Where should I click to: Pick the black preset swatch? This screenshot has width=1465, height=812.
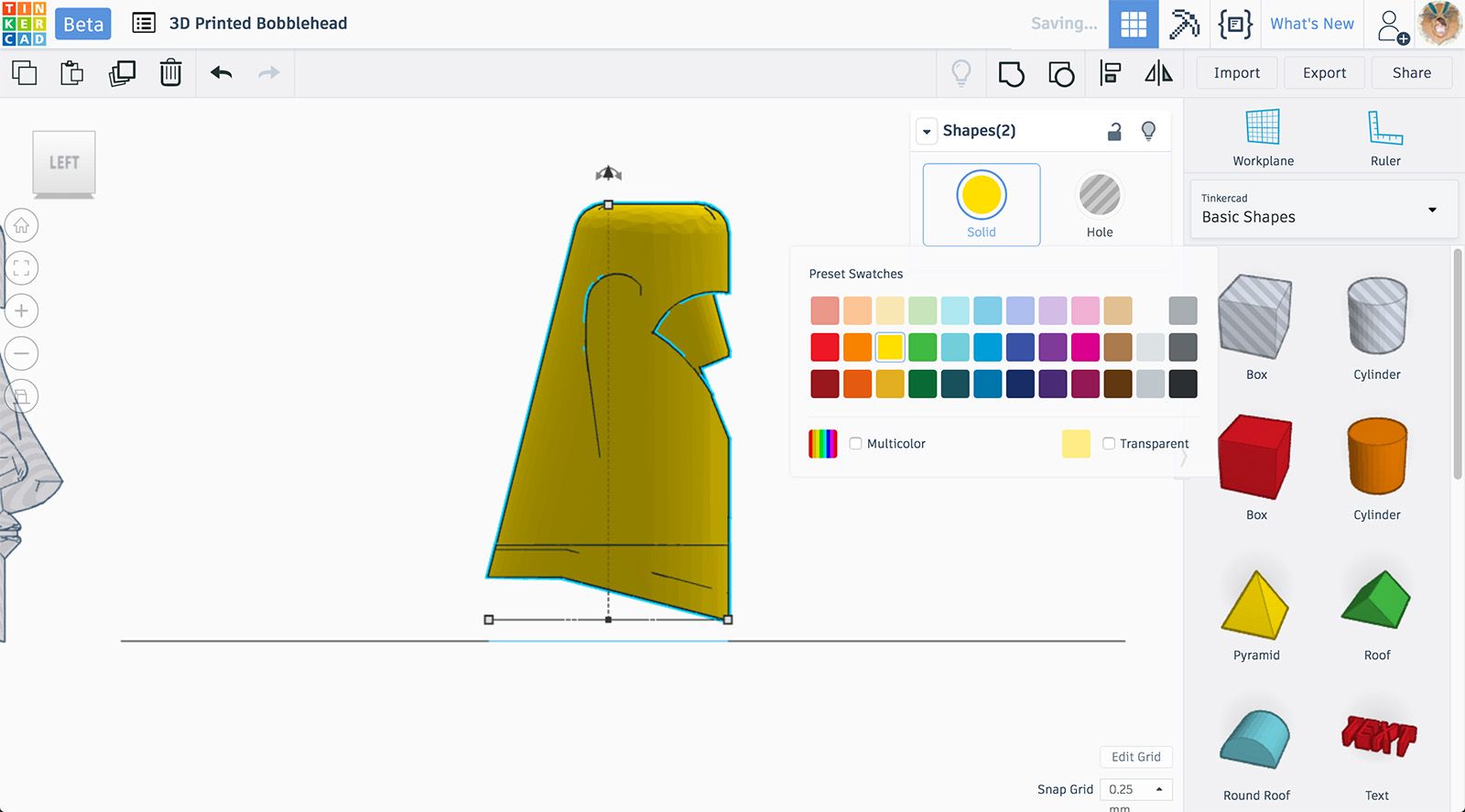(1183, 384)
